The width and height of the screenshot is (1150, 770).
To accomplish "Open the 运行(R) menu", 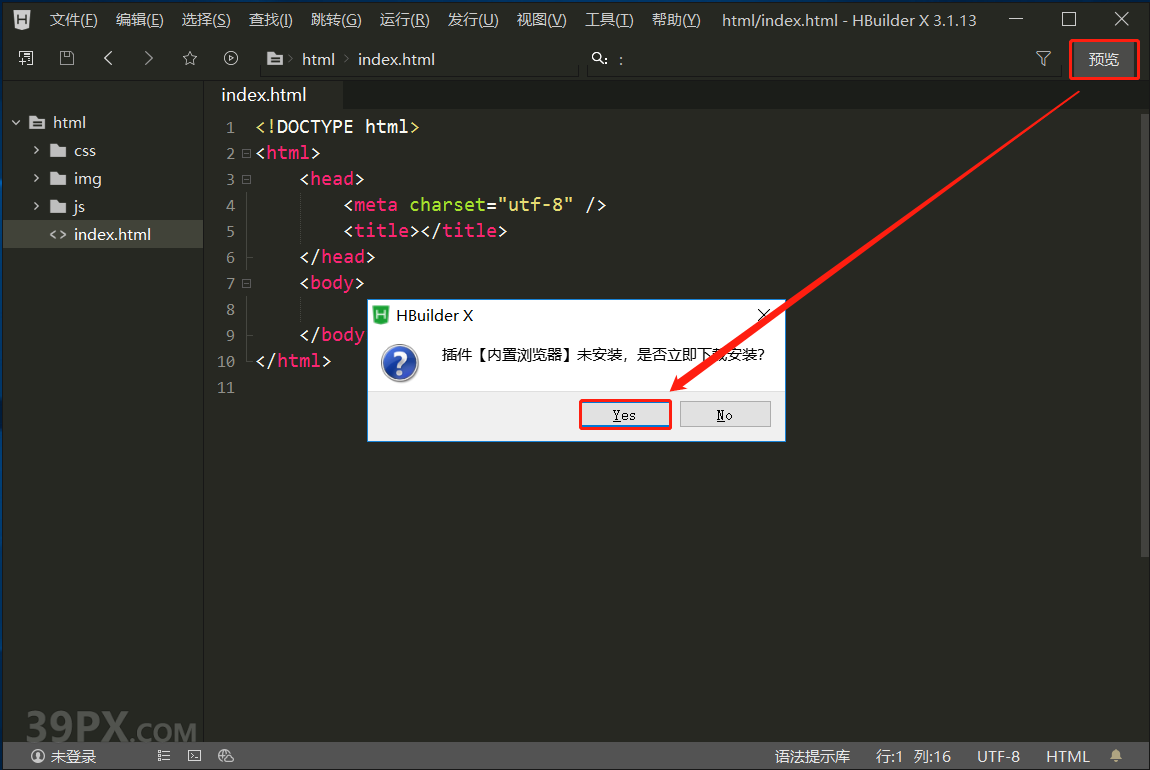I will [403, 19].
